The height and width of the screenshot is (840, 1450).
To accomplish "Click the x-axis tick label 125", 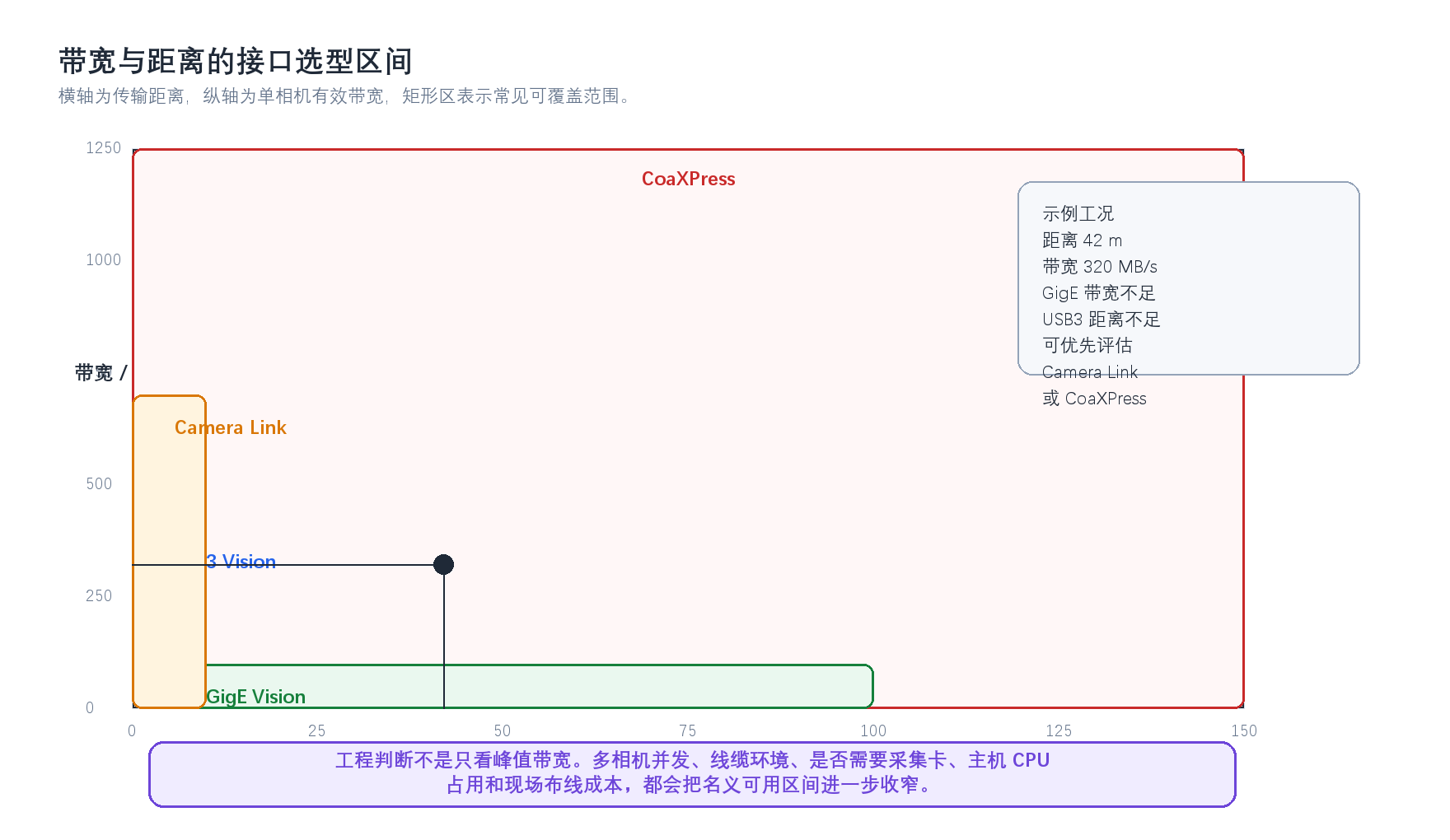I will tap(1059, 730).
